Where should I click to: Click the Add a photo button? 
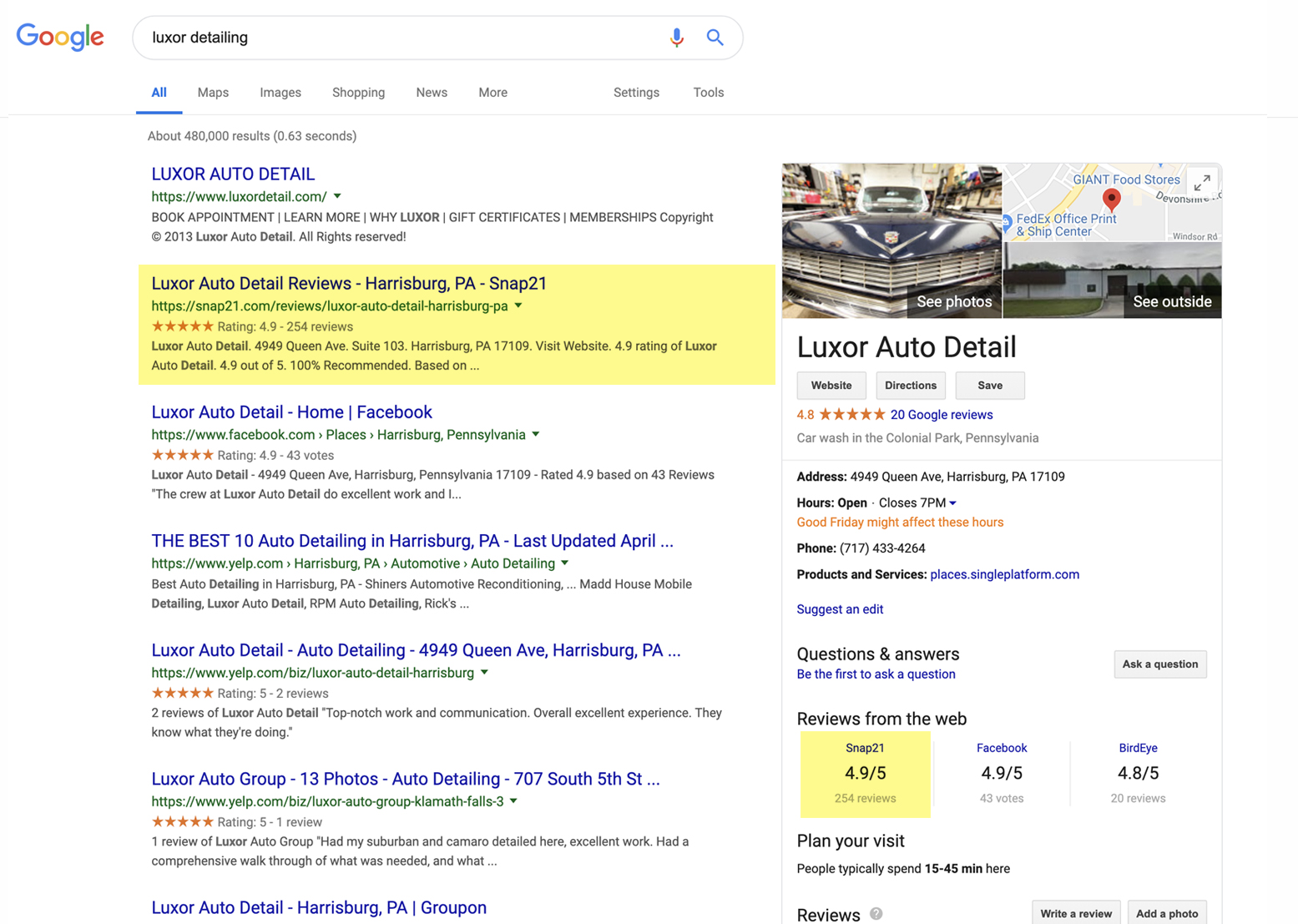point(1167,913)
